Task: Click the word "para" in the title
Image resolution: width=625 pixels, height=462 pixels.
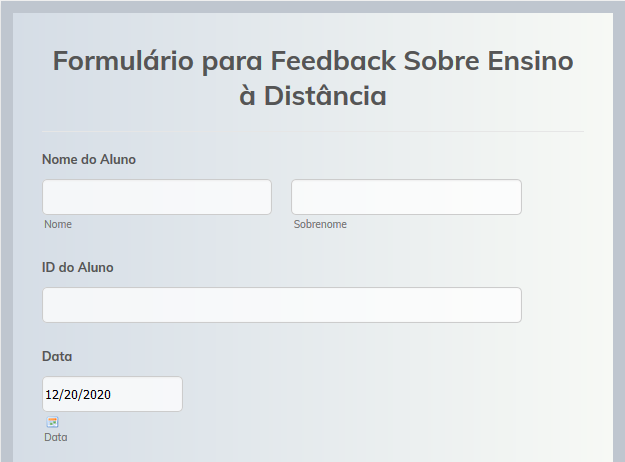Action: pyautogui.click(x=232, y=61)
